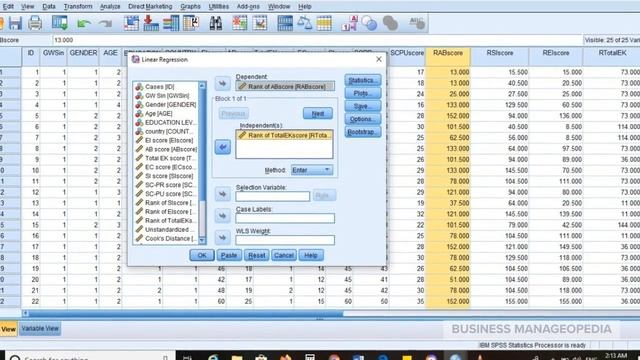Click the Case Labels input field
This screenshot has width=640, height=360.
pyautogui.click(x=285, y=218)
